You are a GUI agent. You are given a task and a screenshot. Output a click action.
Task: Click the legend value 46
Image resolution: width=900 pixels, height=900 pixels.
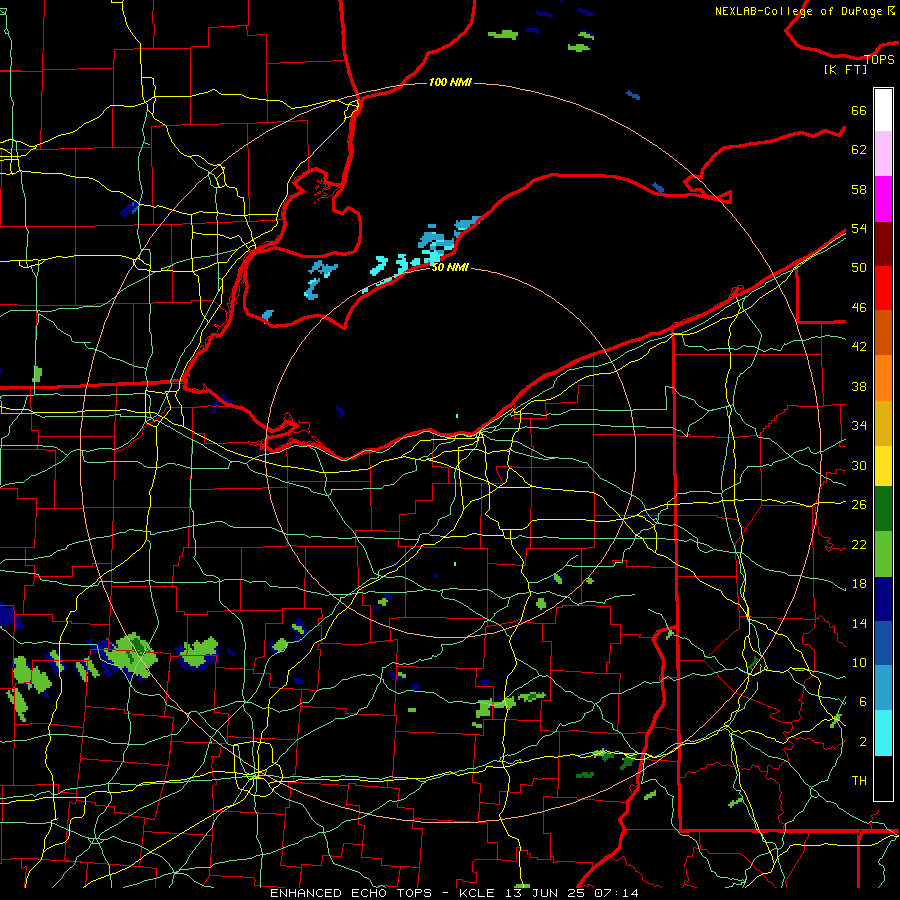[x=859, y=308]
